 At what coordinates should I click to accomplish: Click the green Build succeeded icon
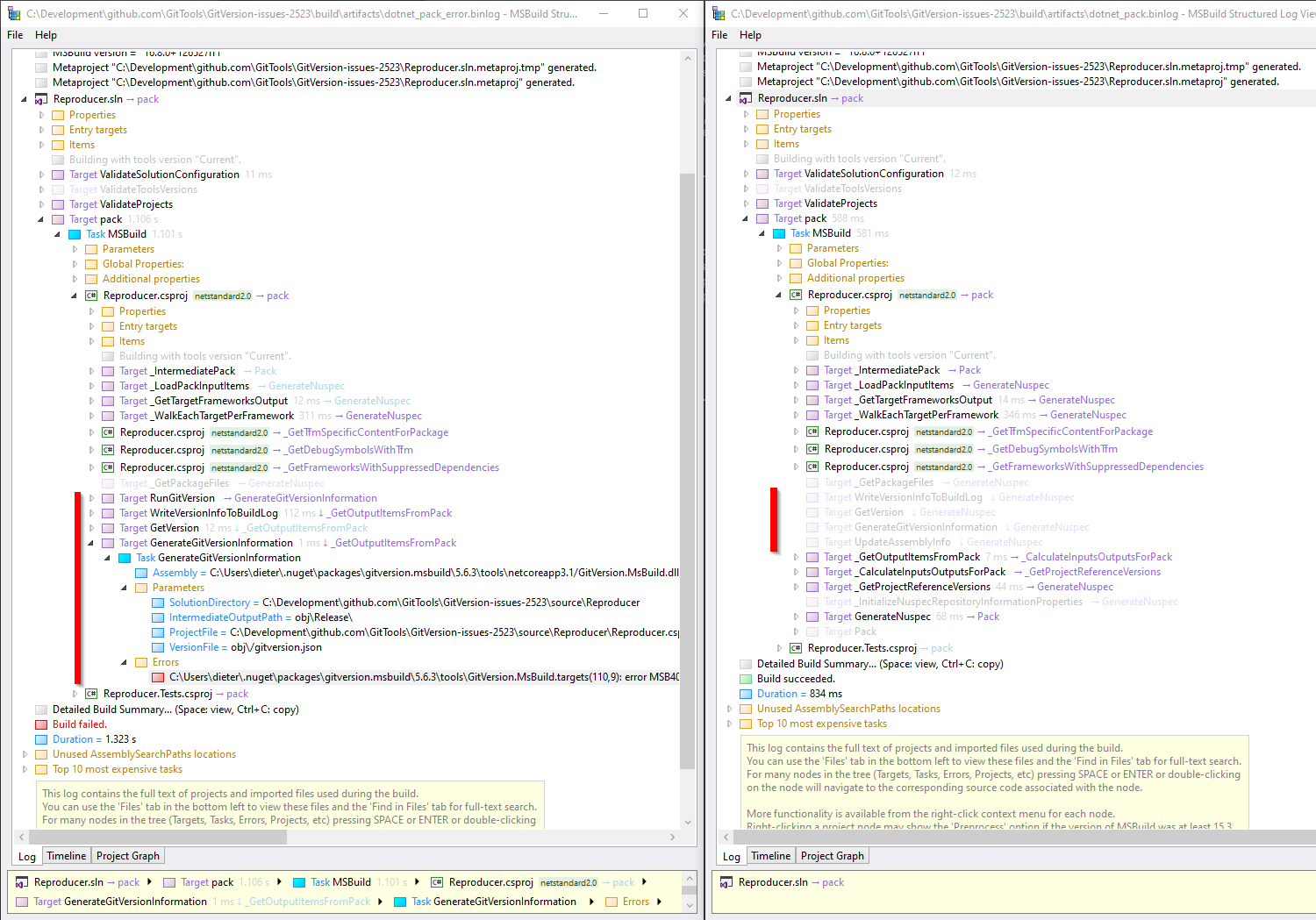746,678
